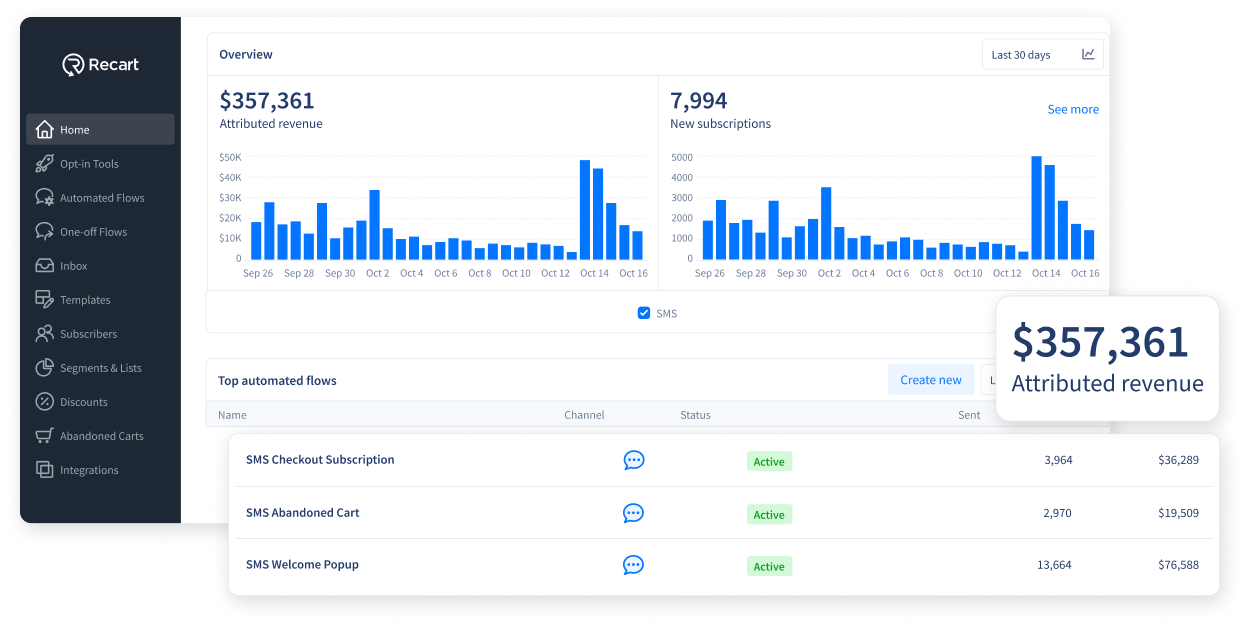Click the Templates icon in sidebar
This screenshot has height=625, width=1246.
click(x=44, y=299)
